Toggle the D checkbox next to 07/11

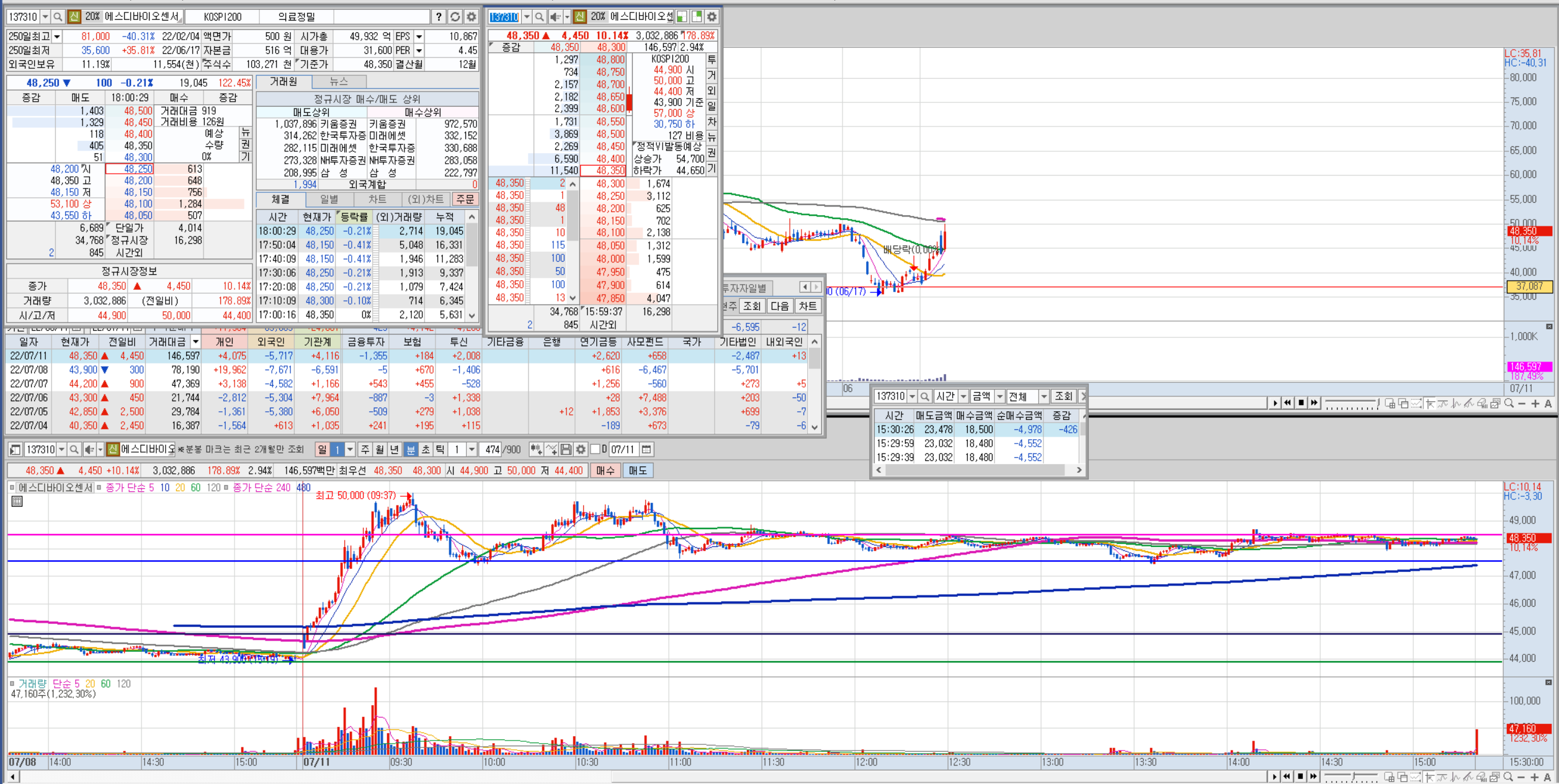click(596, 450)
